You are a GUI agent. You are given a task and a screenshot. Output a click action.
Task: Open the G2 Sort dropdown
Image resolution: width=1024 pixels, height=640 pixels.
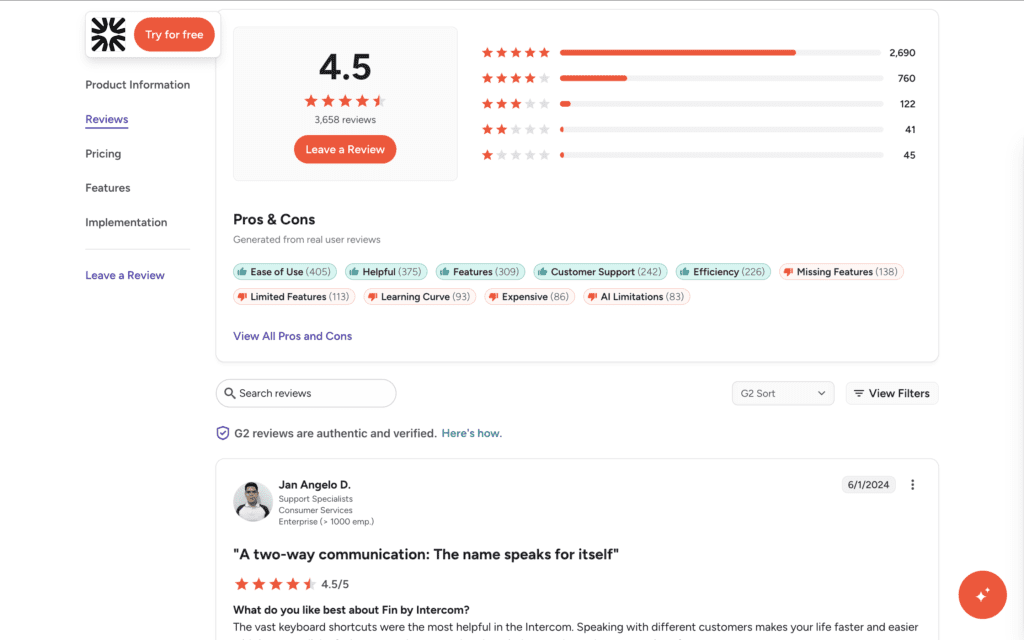coord(783,393)
